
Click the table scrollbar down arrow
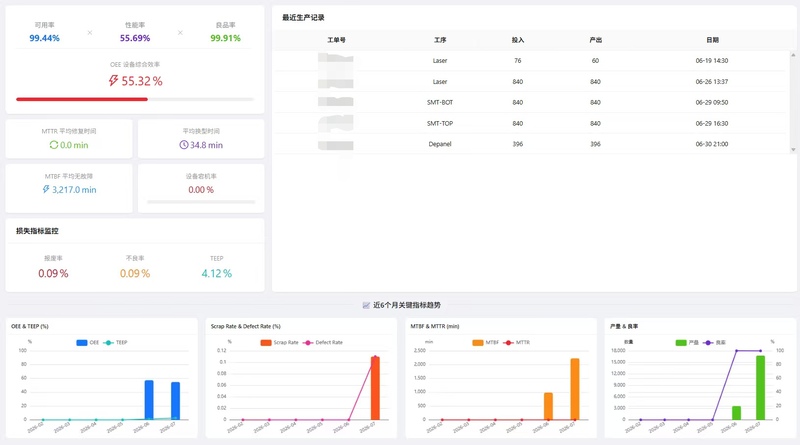click(793, 150)
